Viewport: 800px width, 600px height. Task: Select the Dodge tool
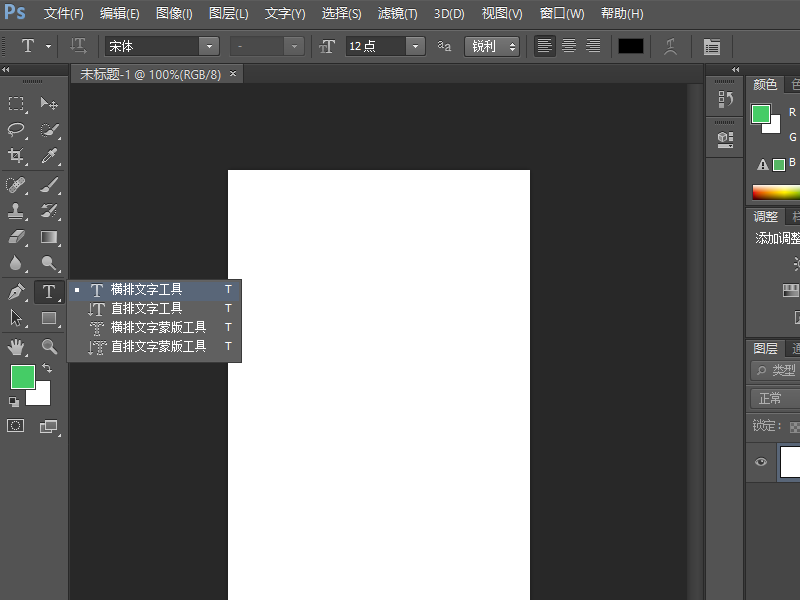point(49,263)
